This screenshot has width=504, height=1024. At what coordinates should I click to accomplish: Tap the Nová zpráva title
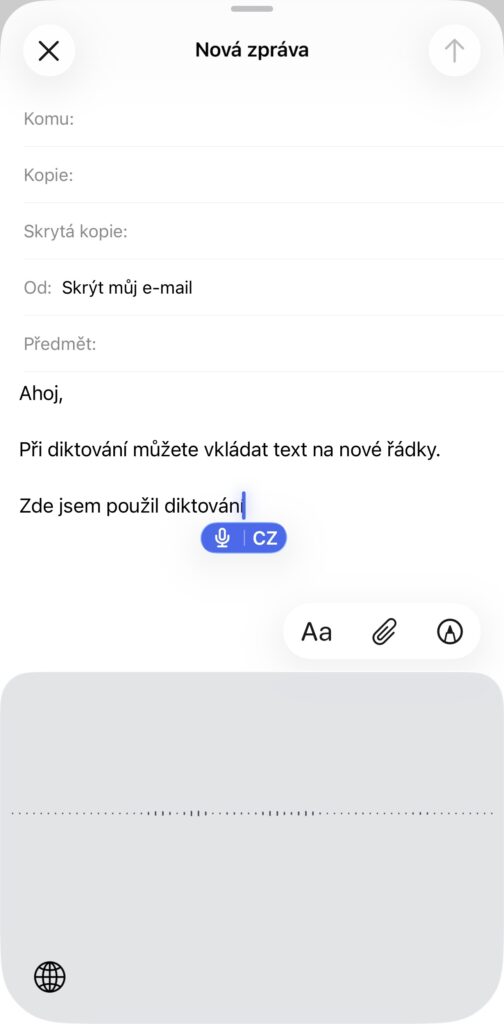[x=252, y=50]
